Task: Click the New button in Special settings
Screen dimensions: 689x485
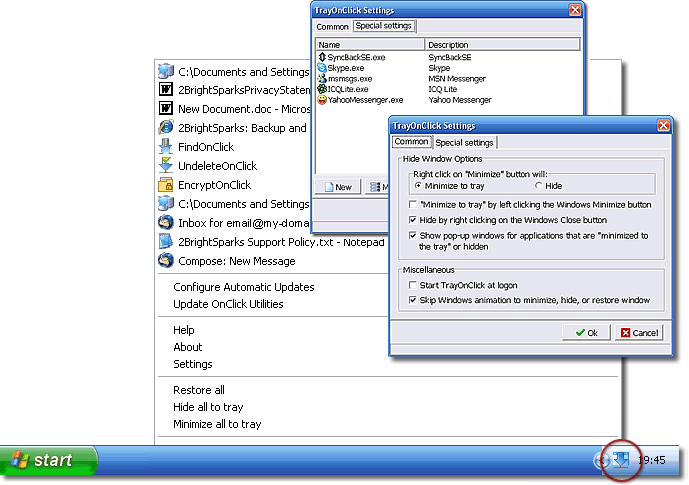Action: [x=337, y=187]
